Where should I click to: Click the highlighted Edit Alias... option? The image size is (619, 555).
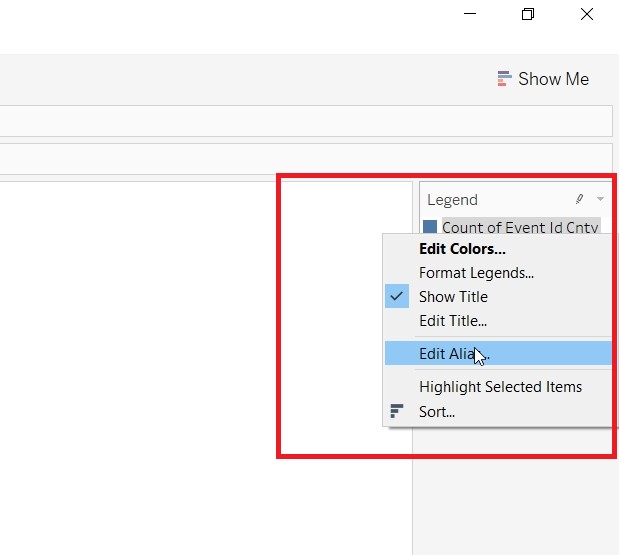click(454, 353)
